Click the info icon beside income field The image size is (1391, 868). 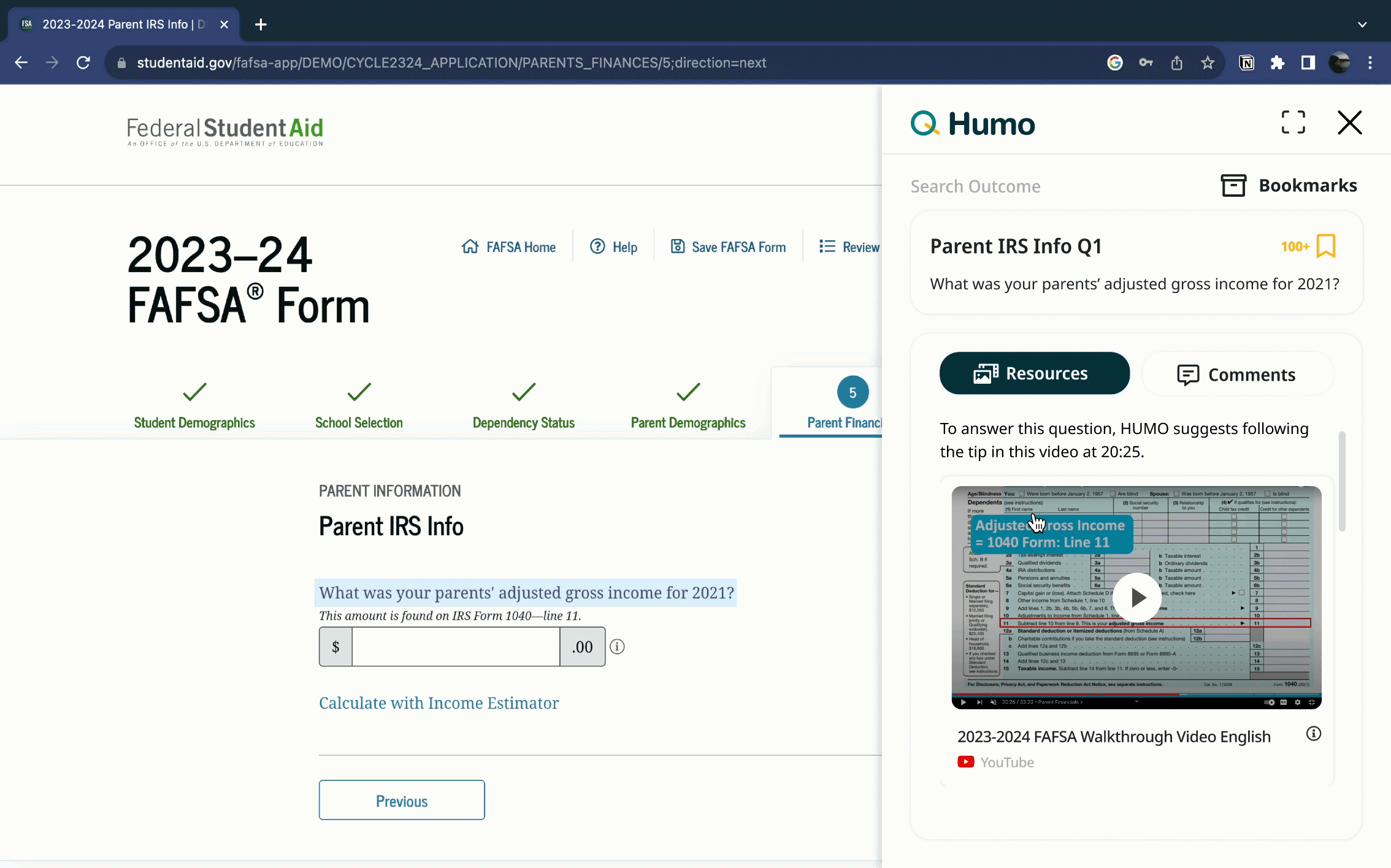pos(618,647)
